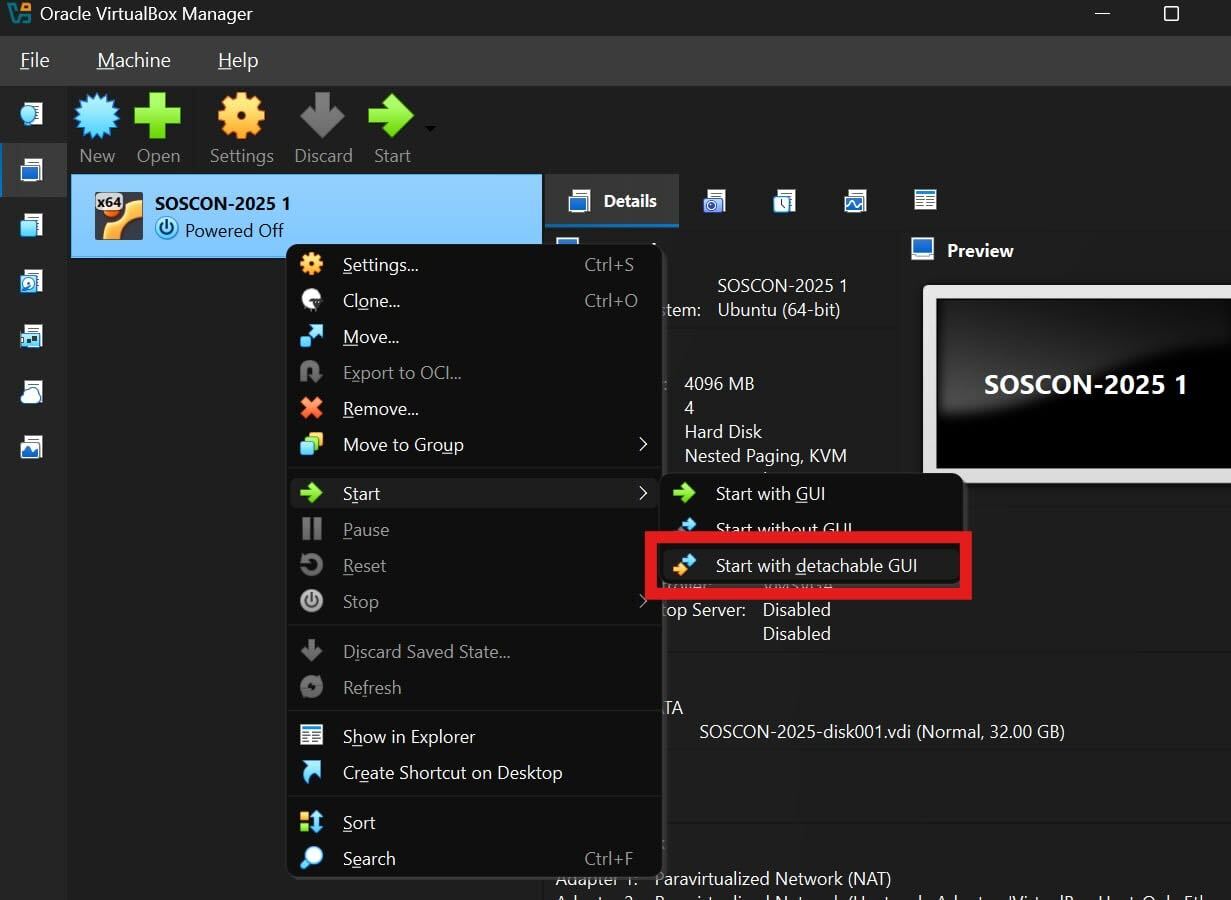Open Settings from the gear toolbar icon

(x=241, y=119)
